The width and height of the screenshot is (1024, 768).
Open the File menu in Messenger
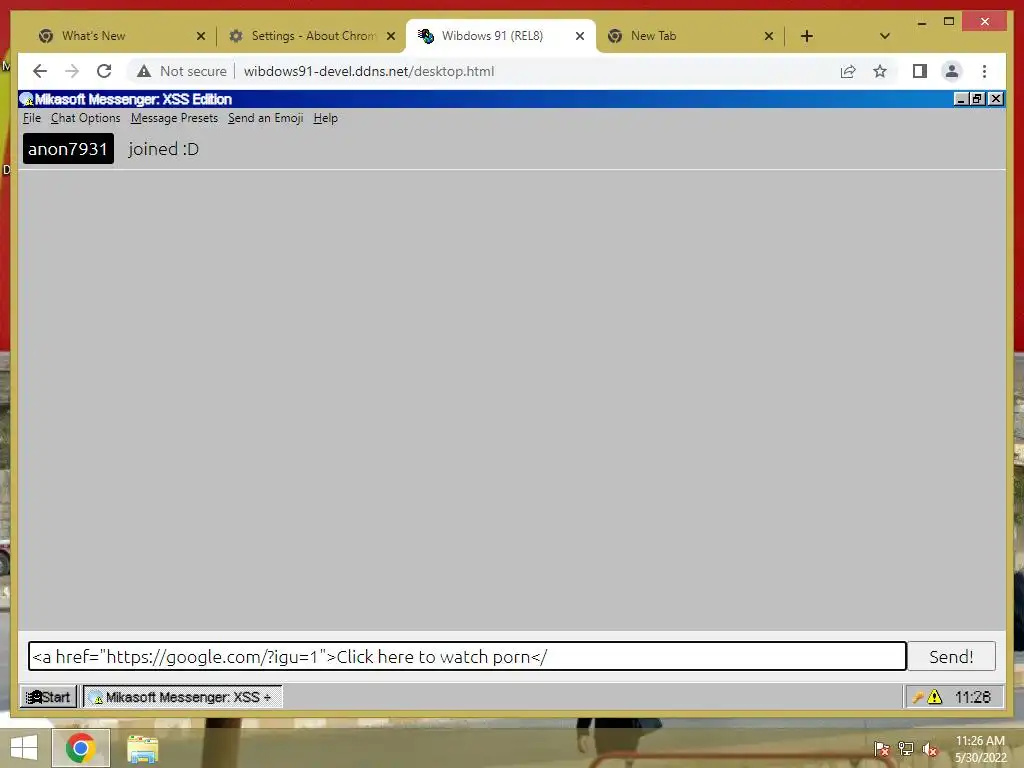(x=31, y=118)
